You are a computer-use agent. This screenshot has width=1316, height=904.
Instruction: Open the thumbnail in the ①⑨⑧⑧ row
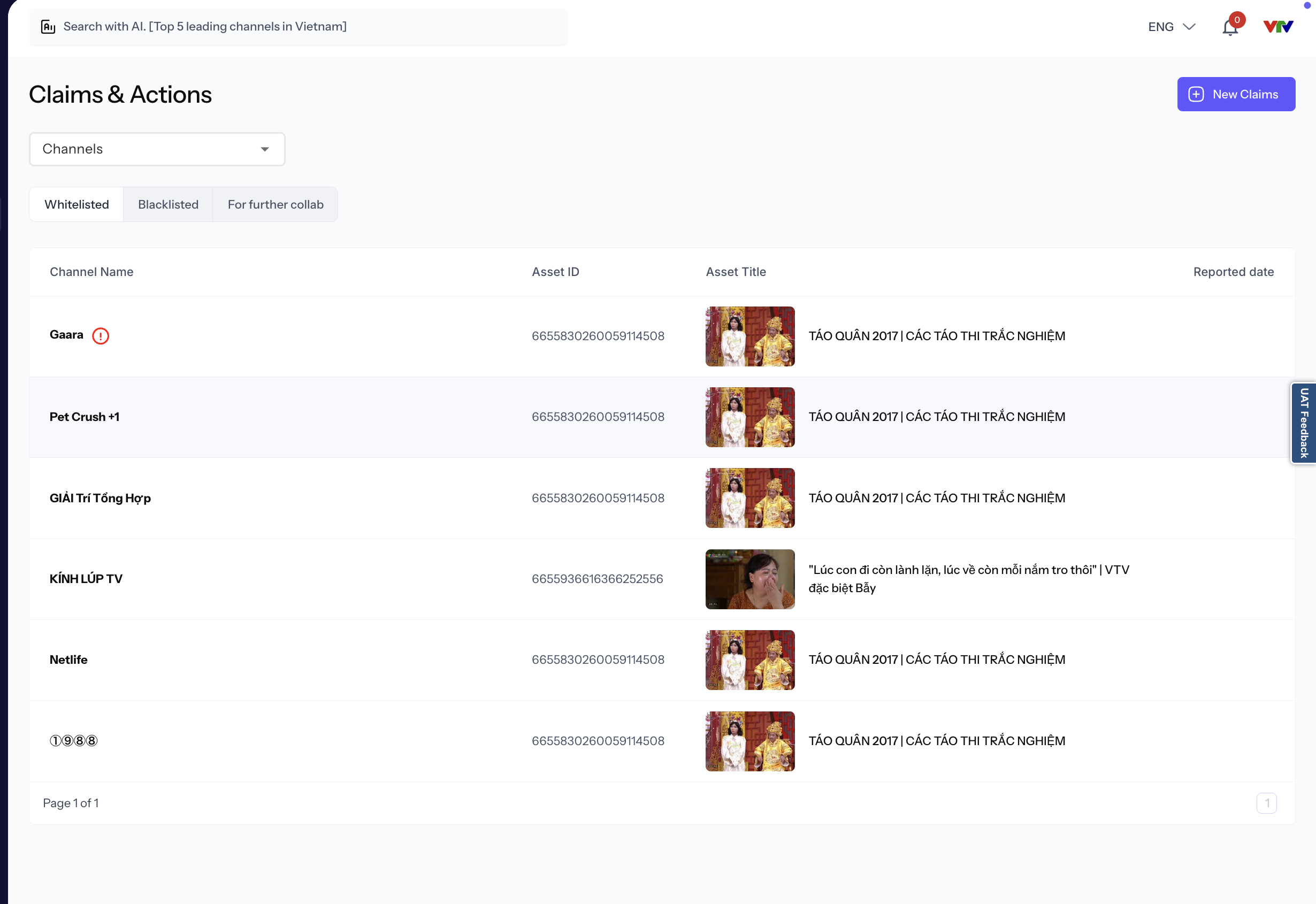point(750,741)
